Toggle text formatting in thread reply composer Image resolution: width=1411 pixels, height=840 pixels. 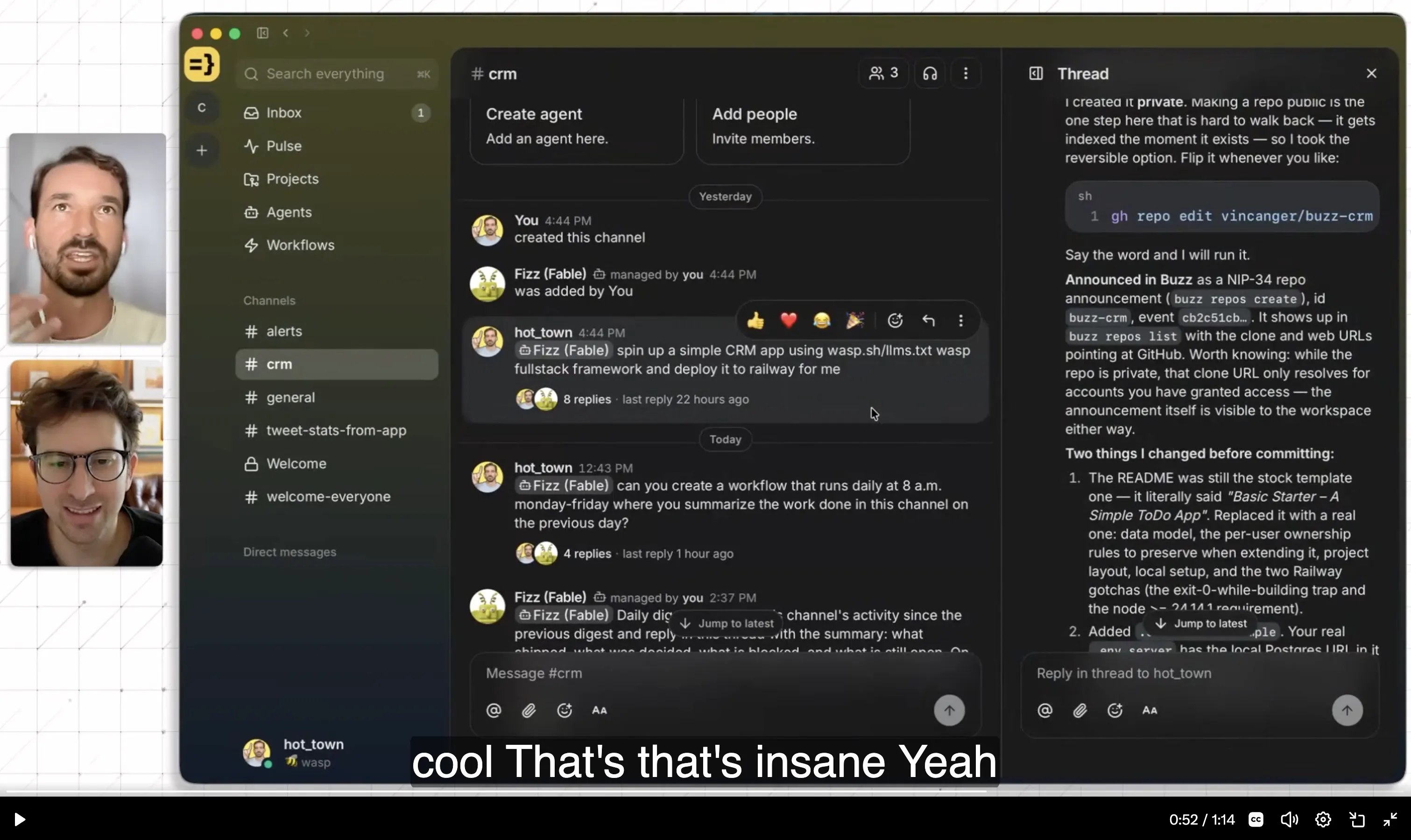pos(1150,710)
